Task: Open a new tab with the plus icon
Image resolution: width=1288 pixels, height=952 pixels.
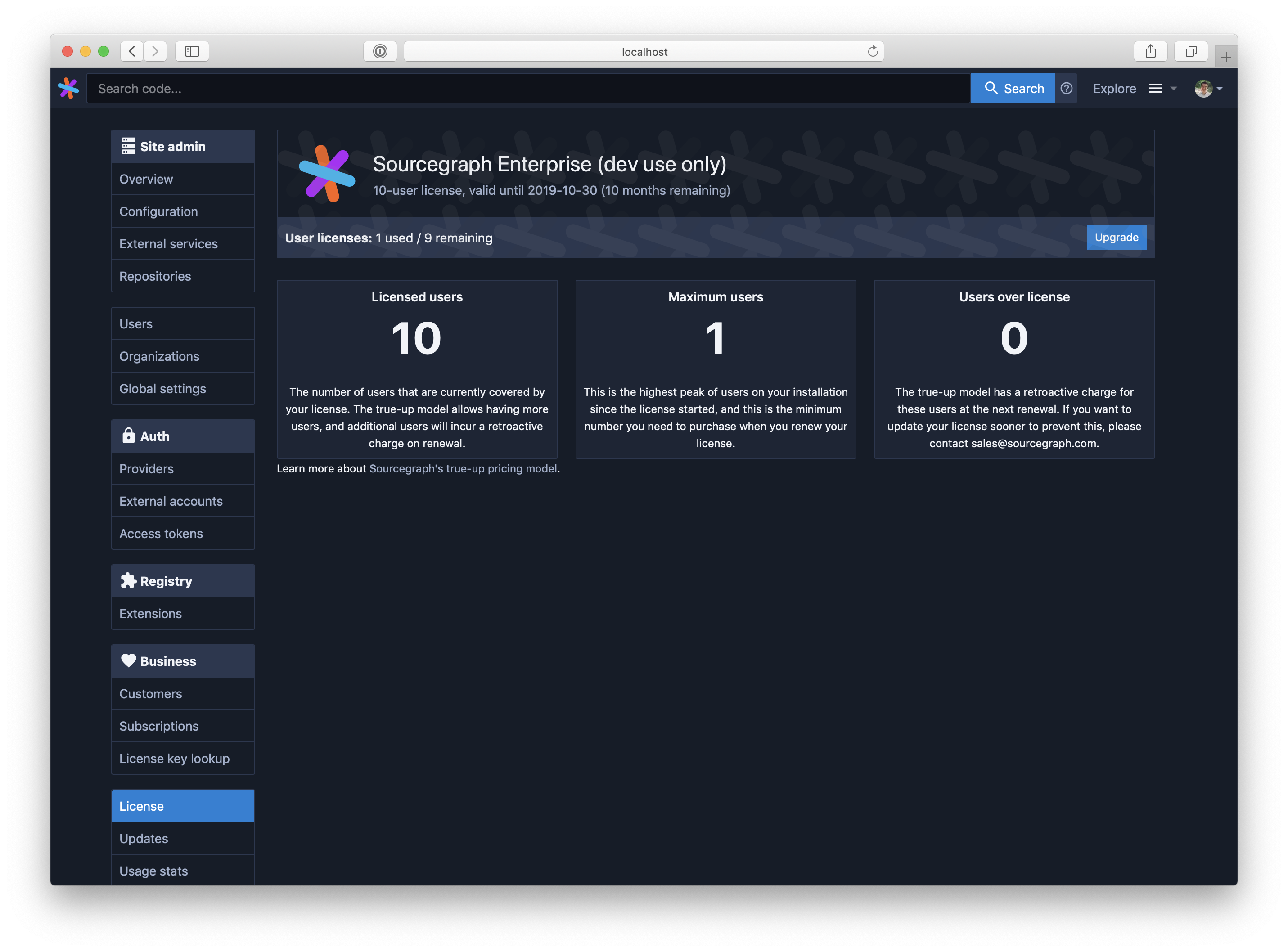Action: 1226,57
